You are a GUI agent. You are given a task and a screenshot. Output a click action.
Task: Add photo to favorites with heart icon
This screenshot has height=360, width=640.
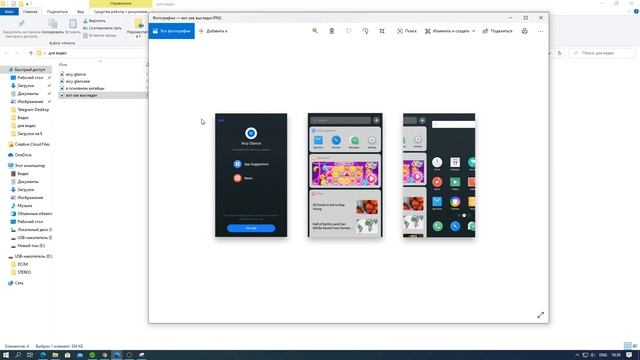349,31
